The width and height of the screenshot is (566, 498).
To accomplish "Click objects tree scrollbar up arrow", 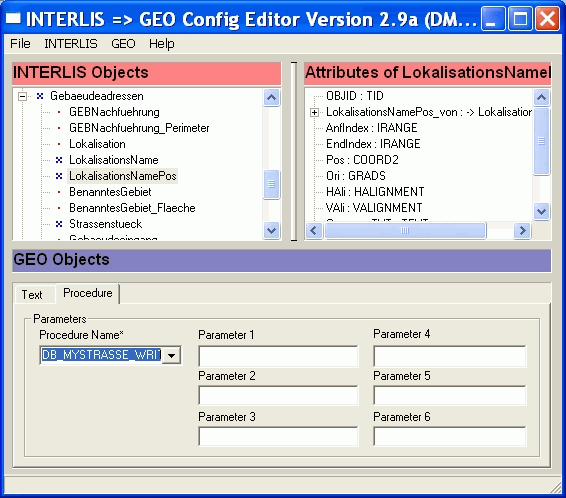I will point(271,97).
